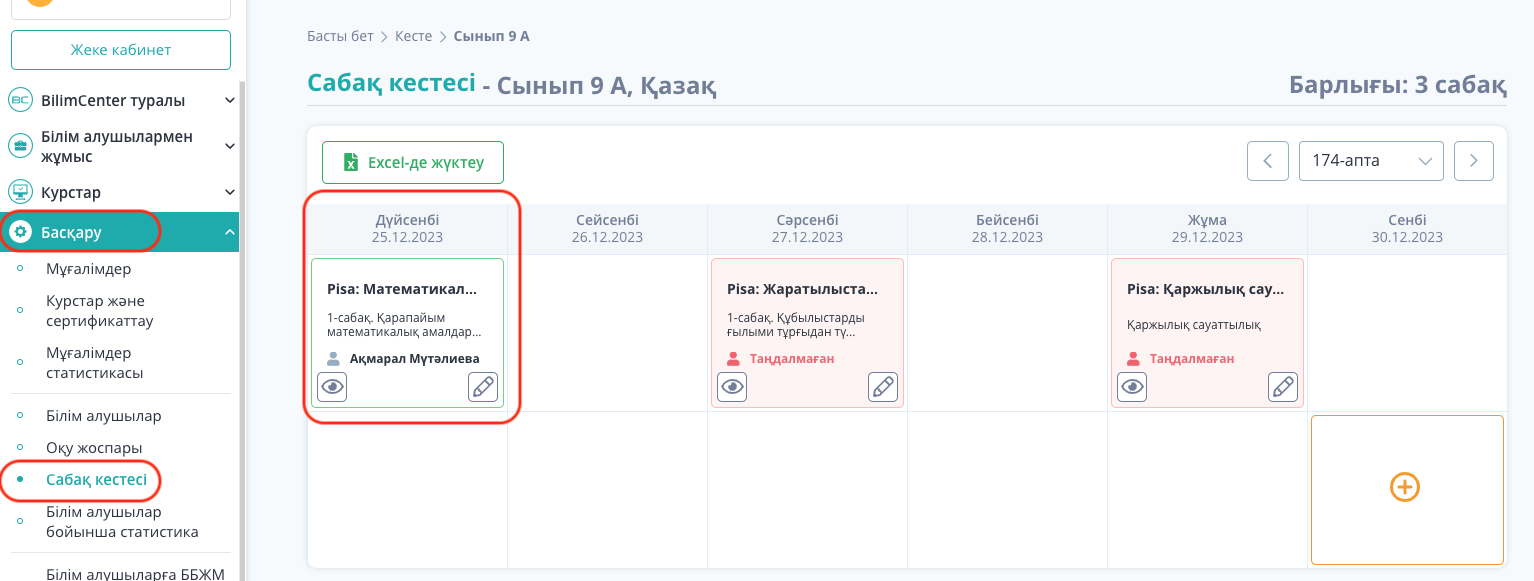Click teacher name Ақмарал Мүтәлиева
The height and width of the screenshot is (581, 1534).
415,358
